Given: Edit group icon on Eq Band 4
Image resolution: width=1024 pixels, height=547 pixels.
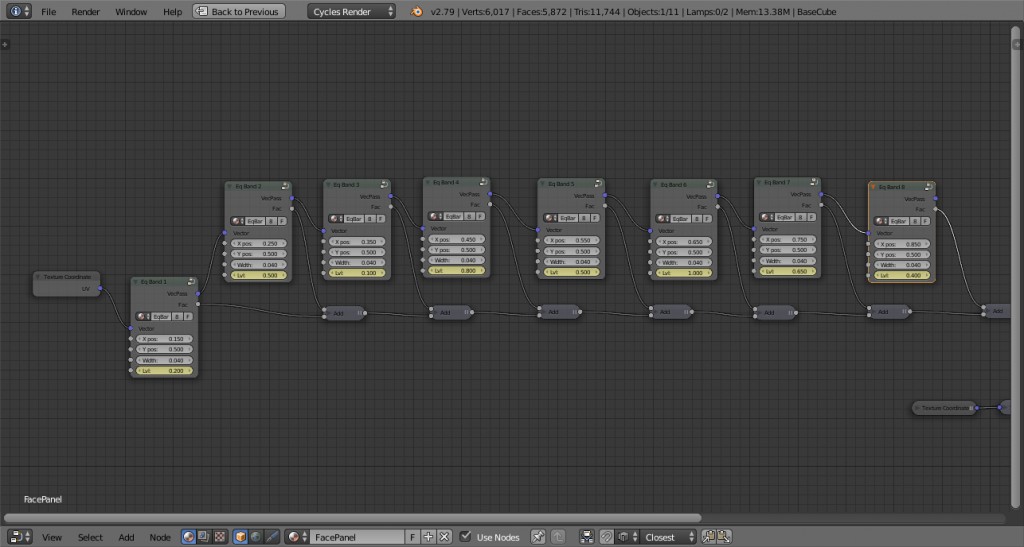Looking at the screenshot, I should [x=483, y=182].
